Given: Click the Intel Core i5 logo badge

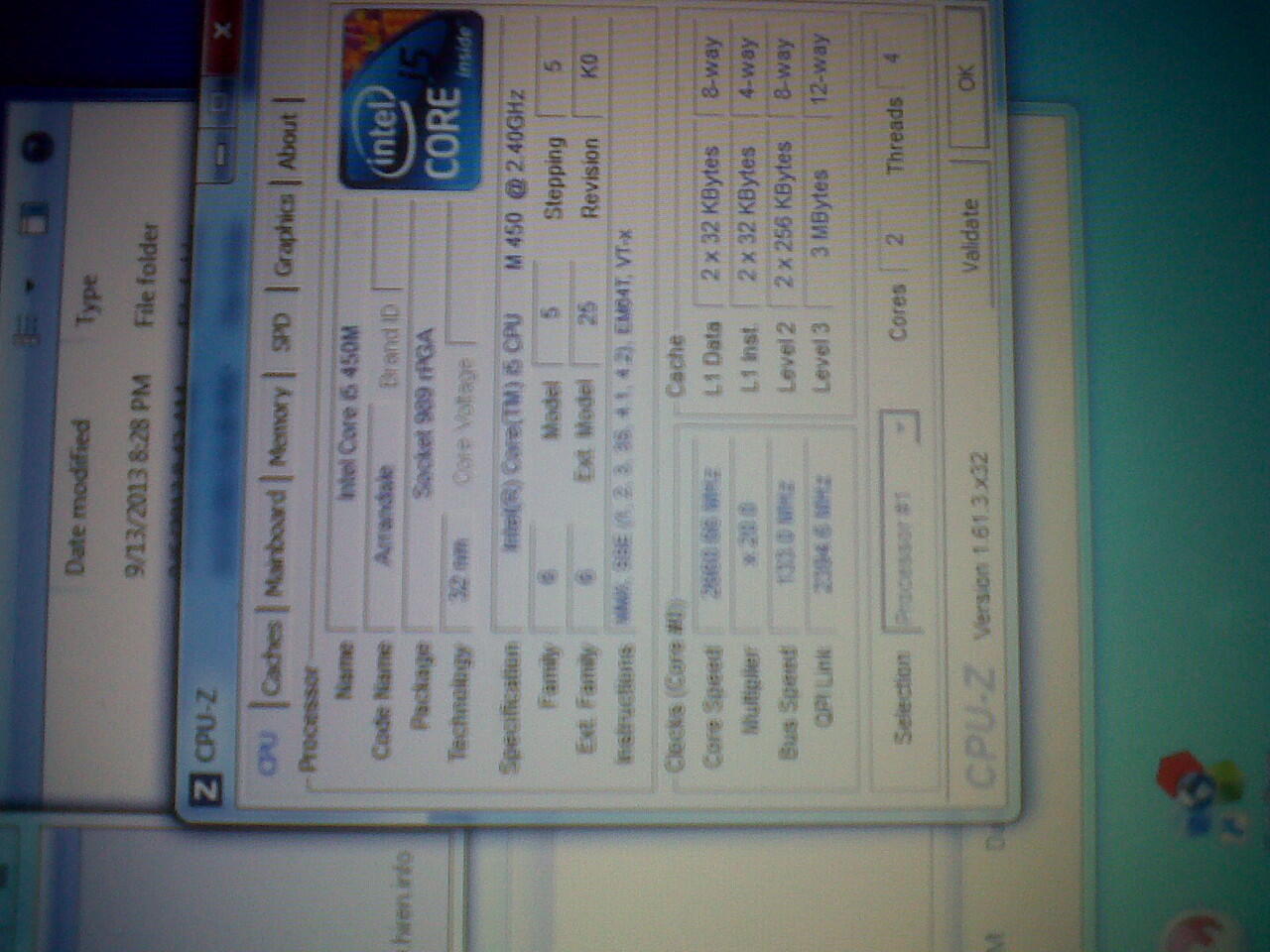Looking at the screenshot, I should click(411, 100).
